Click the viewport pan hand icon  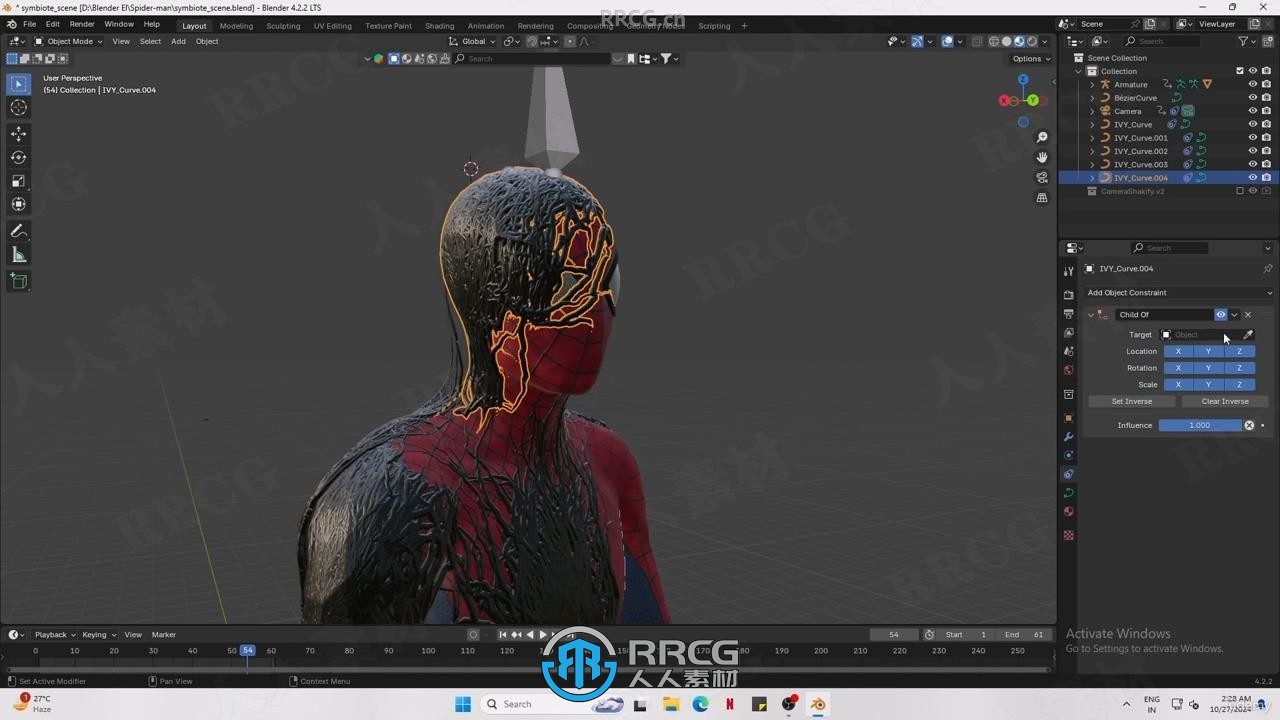[x=1042, y=157]
